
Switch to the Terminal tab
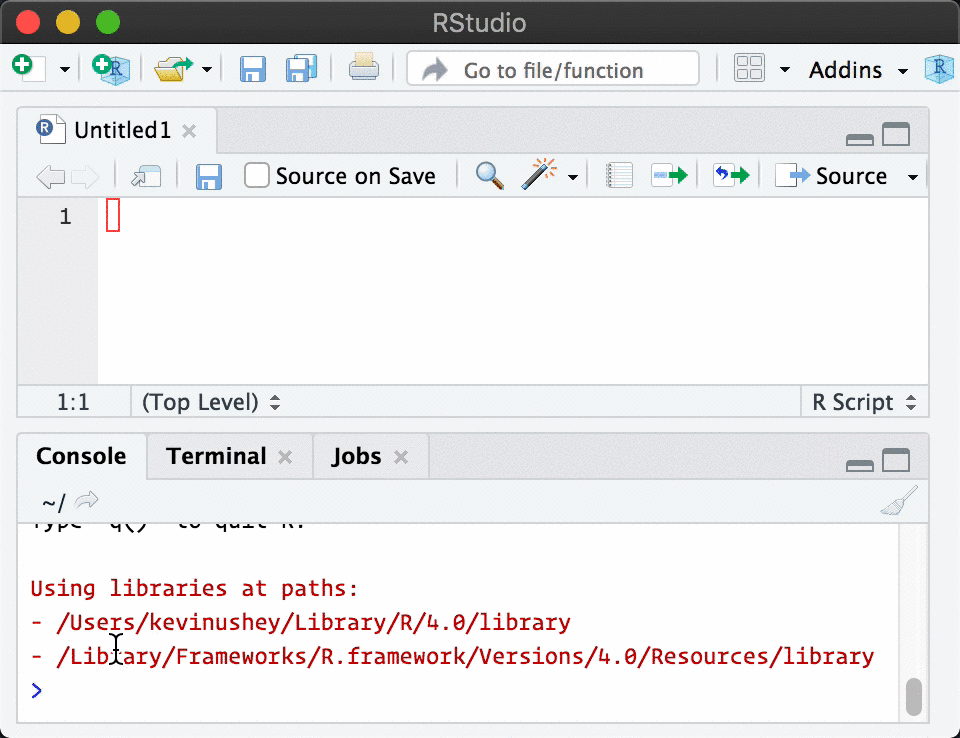pos(216,456)
